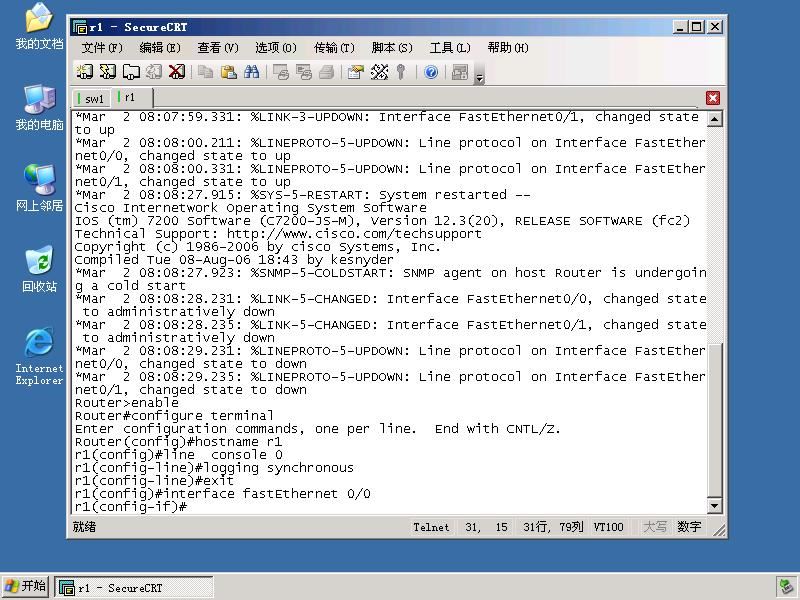Screen dimensions: 800x600
Task: Click the r1(config-if)# prompt line
Action: pyautogui.click(x=131, y=507)
